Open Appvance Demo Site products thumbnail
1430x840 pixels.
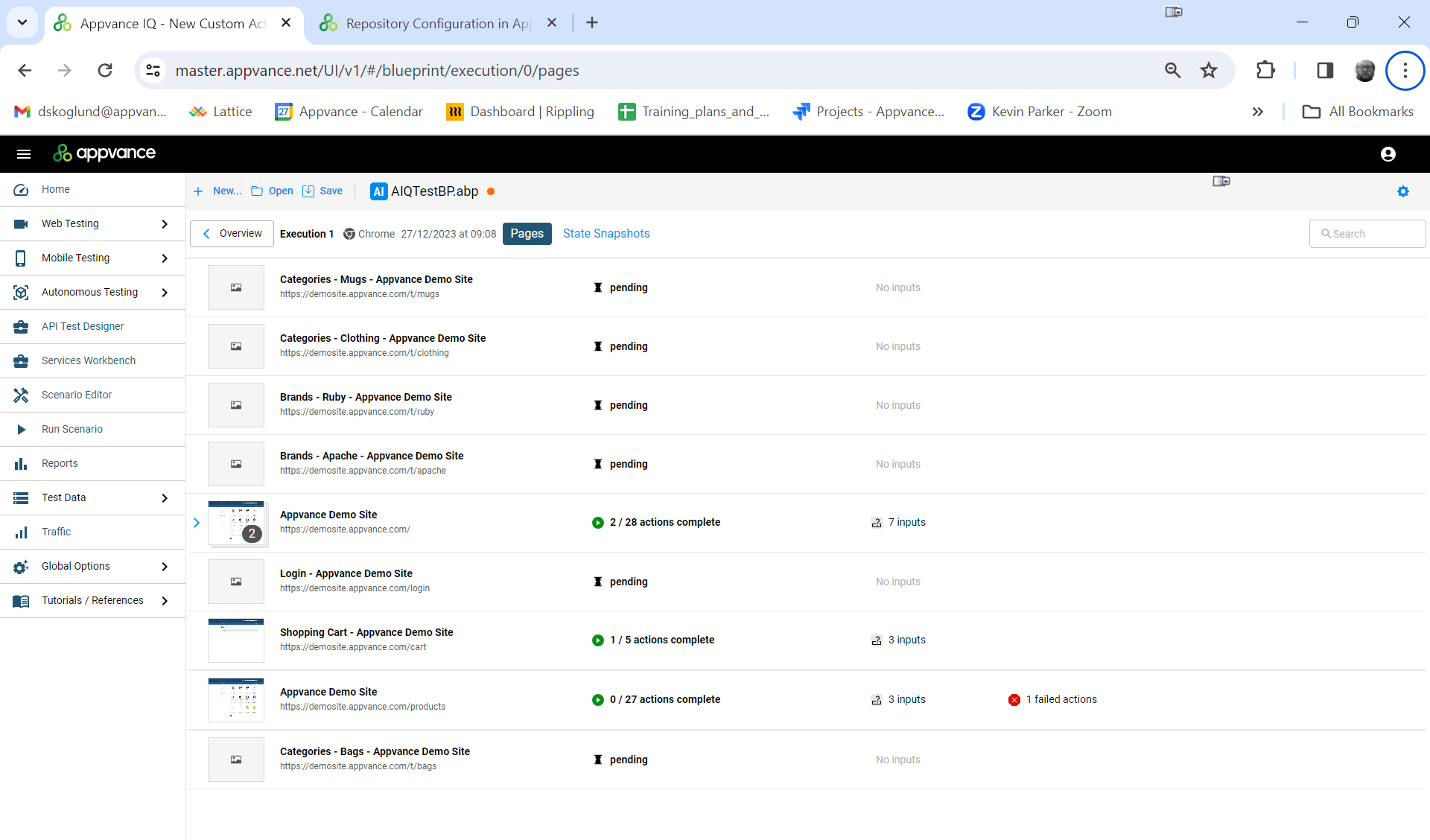236,700
